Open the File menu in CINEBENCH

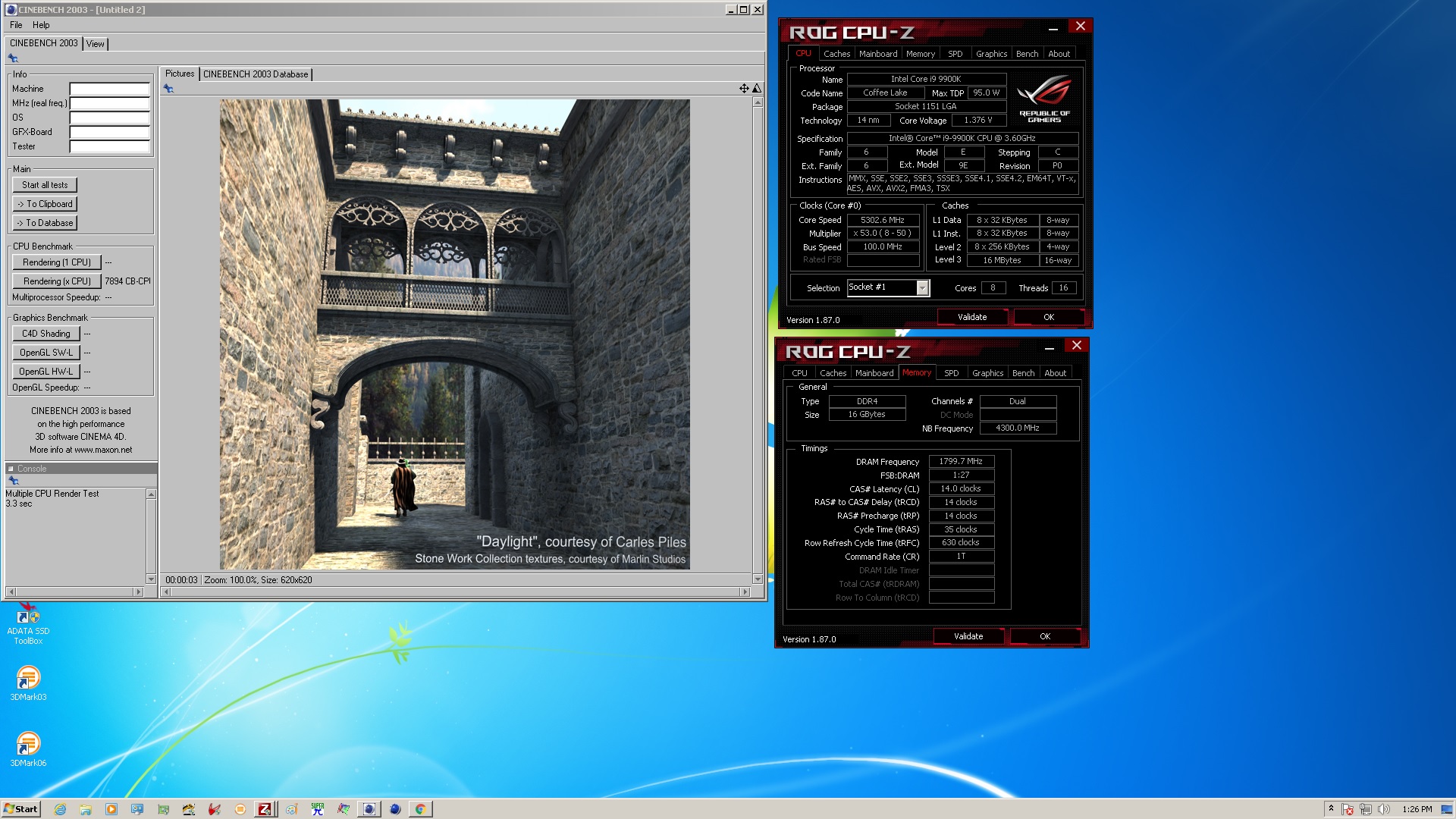click(x=16, y=25)
